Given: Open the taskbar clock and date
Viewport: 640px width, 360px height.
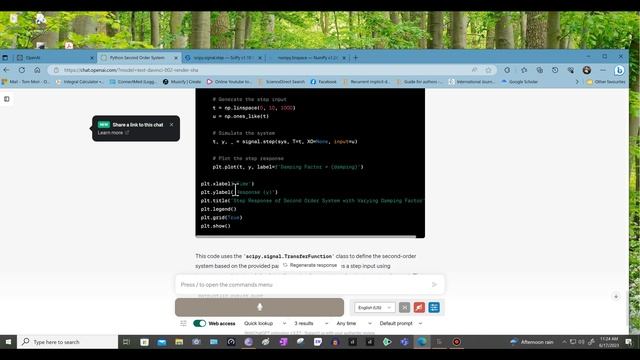Looking at the screenshot, I should tap(609, 342).
